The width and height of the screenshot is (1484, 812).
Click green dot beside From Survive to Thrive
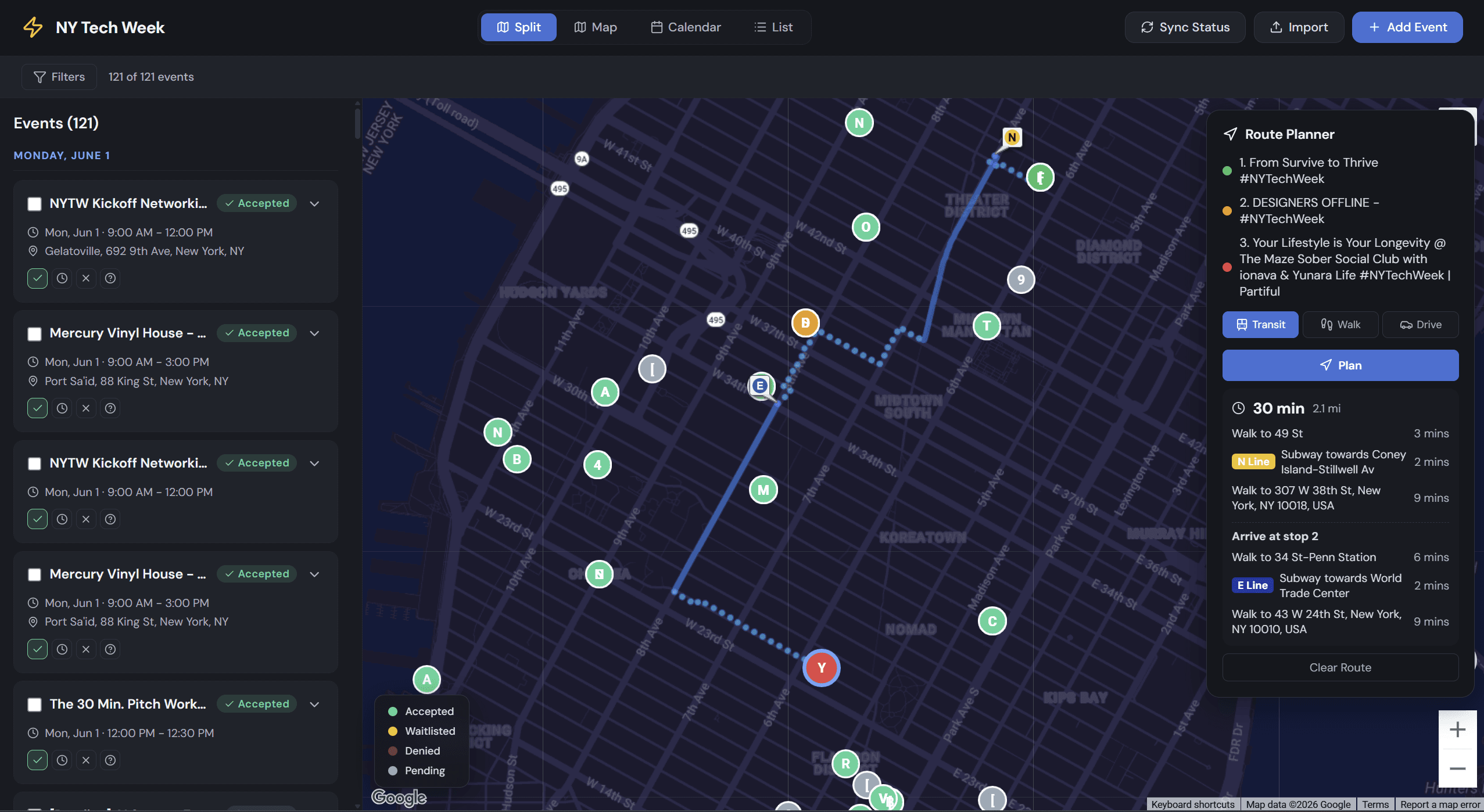1227,171
